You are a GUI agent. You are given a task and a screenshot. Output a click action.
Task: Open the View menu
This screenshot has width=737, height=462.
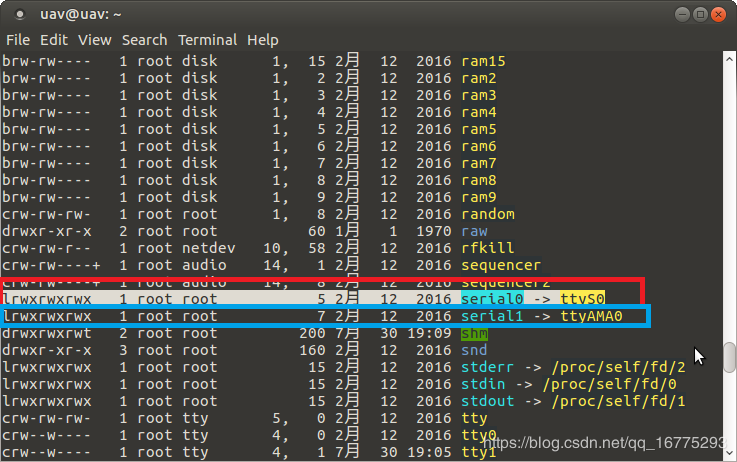pyautogui.click(x=94, y=40)
